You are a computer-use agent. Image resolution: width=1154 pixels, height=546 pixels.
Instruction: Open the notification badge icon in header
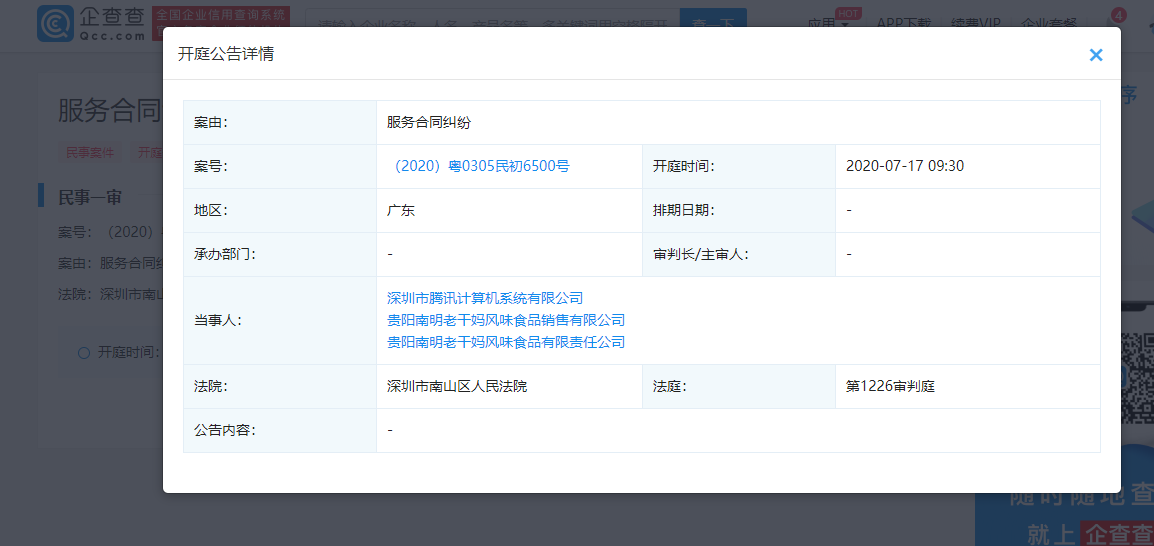[1118, 15]
